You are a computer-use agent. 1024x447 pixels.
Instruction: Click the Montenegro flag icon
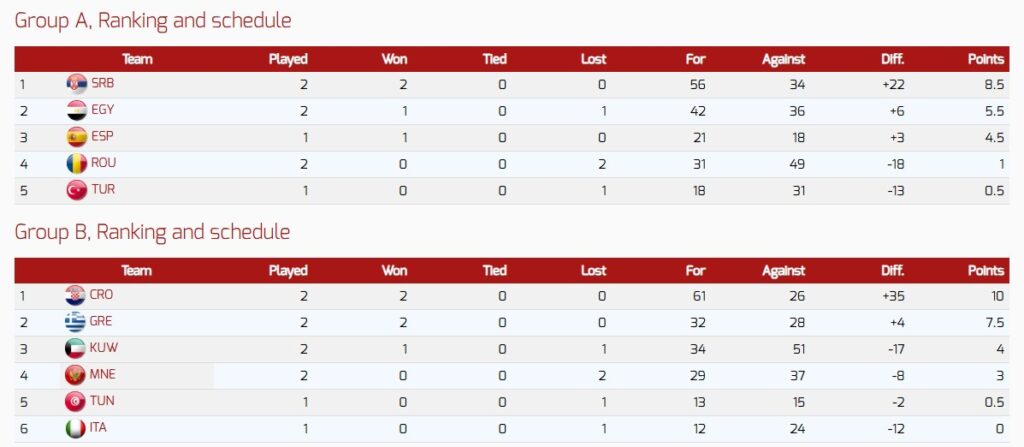(x=75, y=375)
